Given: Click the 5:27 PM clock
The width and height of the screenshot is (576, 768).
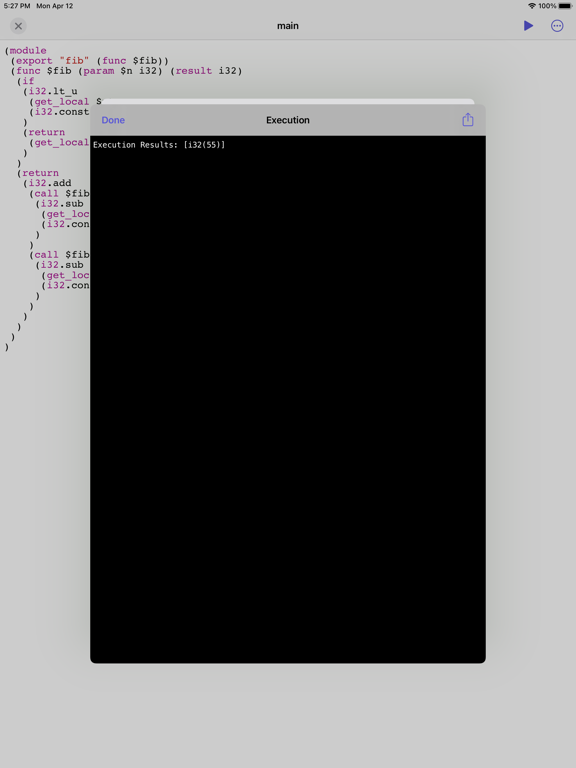Looking at the screenshot, I should click(17, 6).
